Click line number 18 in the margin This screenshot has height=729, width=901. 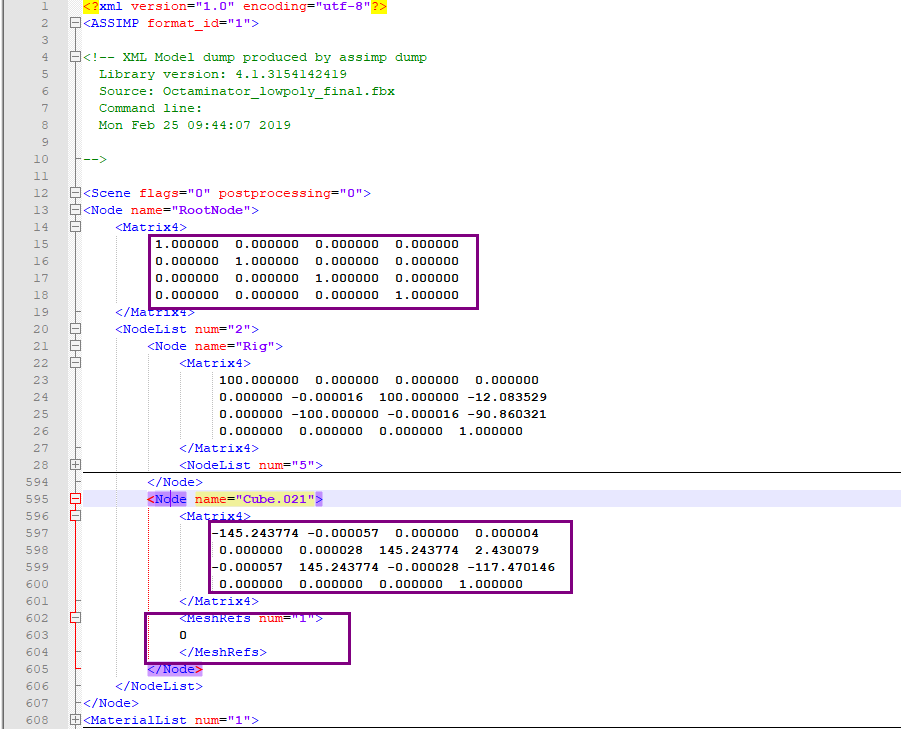[x=41, y=295]
